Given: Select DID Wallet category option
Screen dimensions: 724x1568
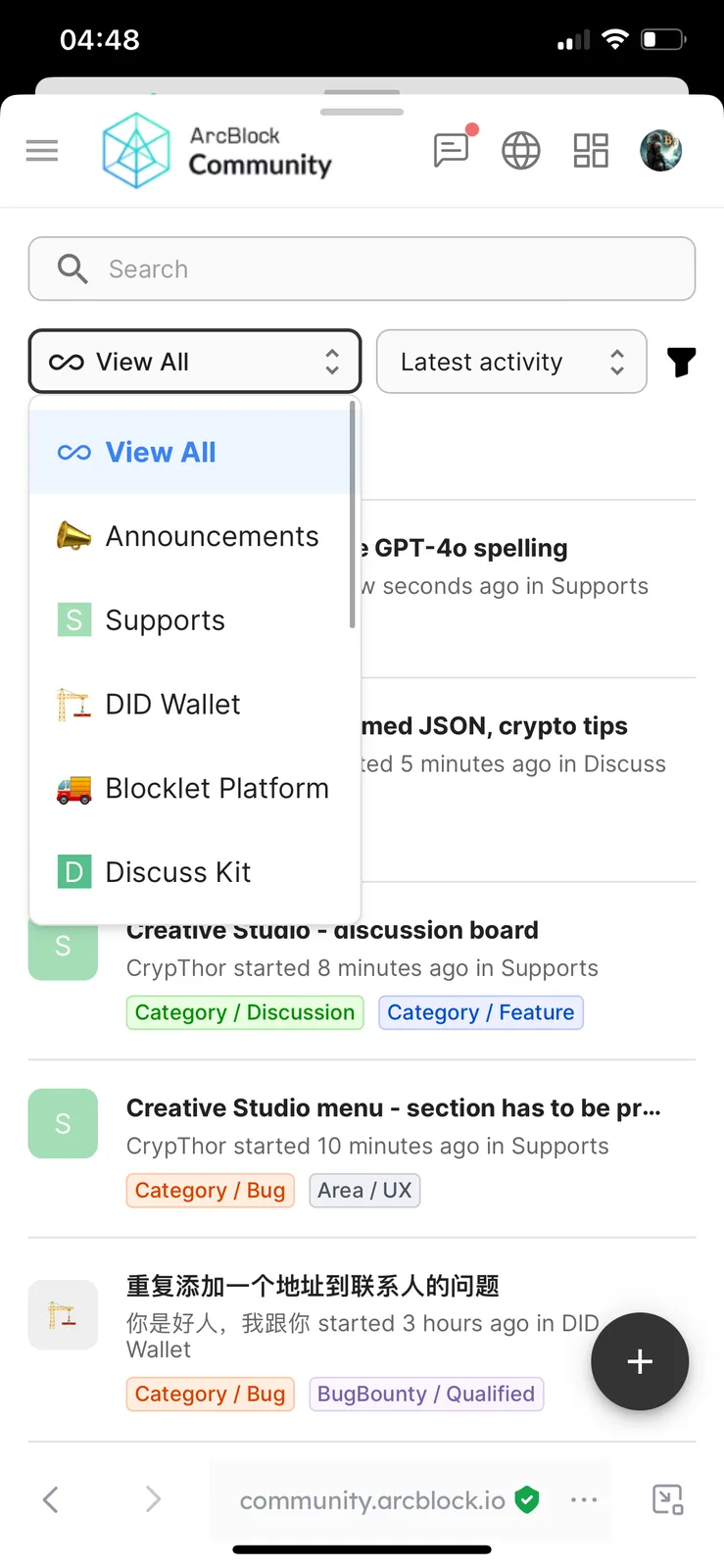Looking at the screenshot, I should [190, 705].
